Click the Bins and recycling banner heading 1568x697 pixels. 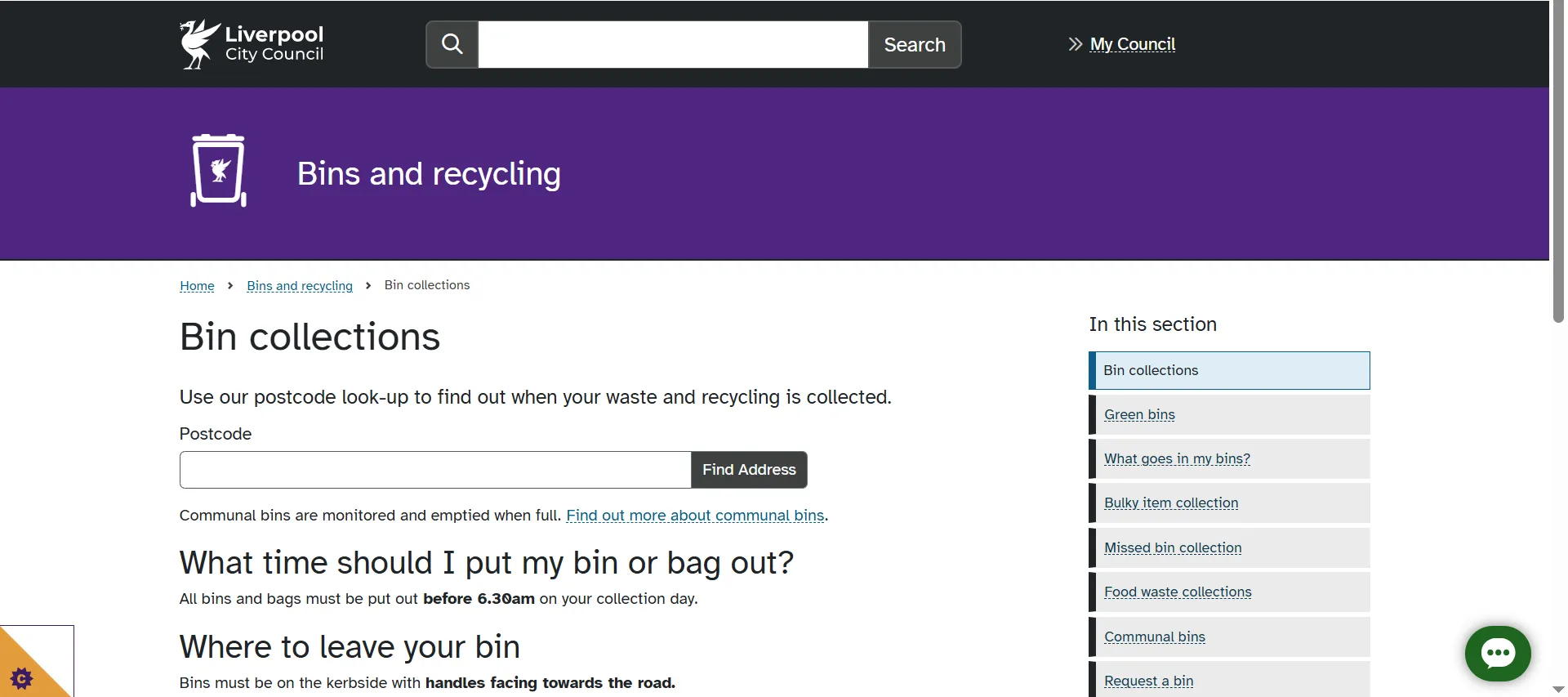(x=429, y=173)
